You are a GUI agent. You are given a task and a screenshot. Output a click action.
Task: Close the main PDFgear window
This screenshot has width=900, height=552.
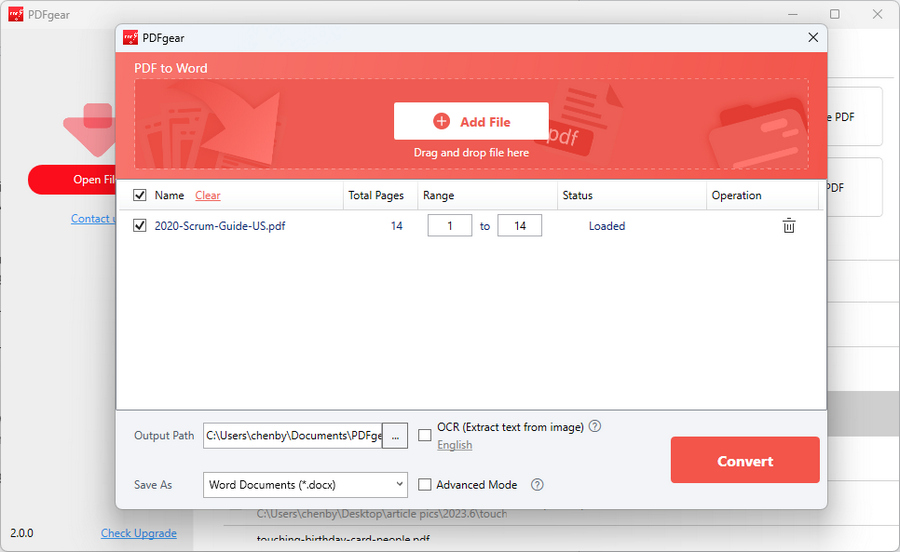pos(877,14)
